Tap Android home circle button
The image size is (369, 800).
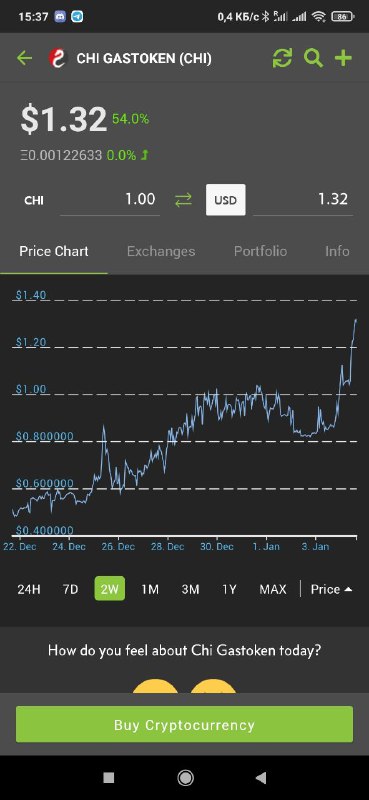point(185,777)
